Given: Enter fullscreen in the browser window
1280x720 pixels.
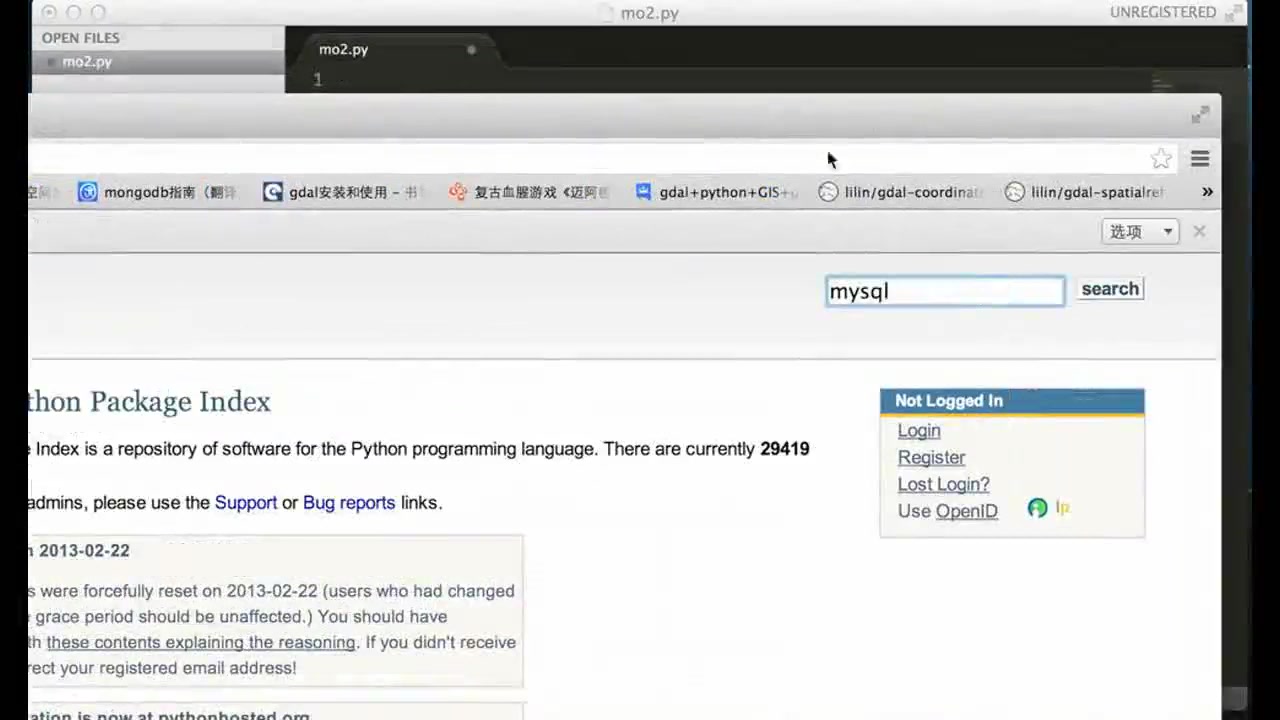Looking at the screenshot, I should tap(1200, 116).
